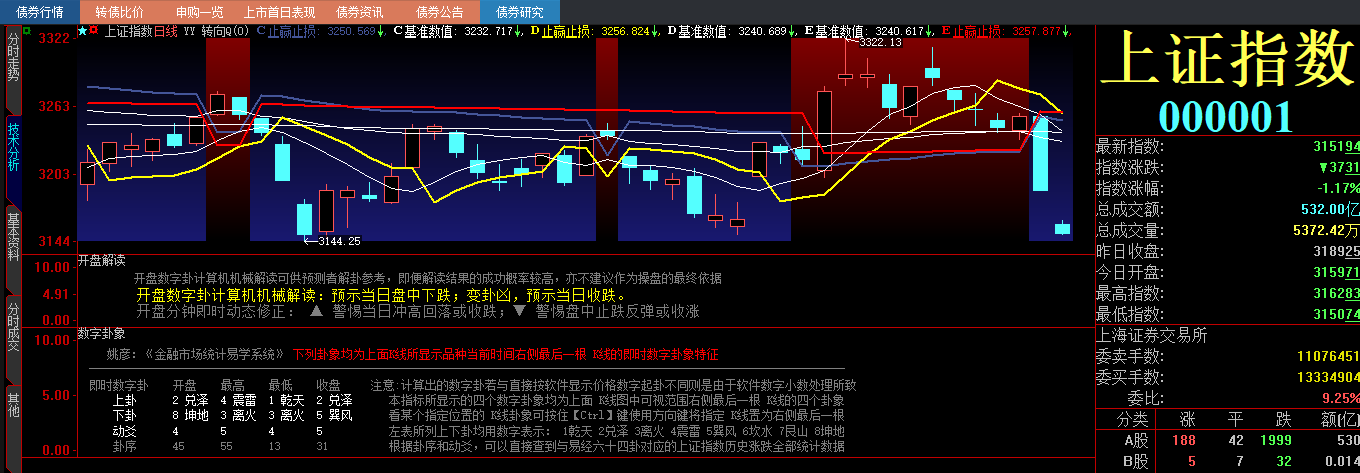Click the 数字卦象 panel title
The height and width of the screenshot is (473, 1360).
tap(101, 333)
